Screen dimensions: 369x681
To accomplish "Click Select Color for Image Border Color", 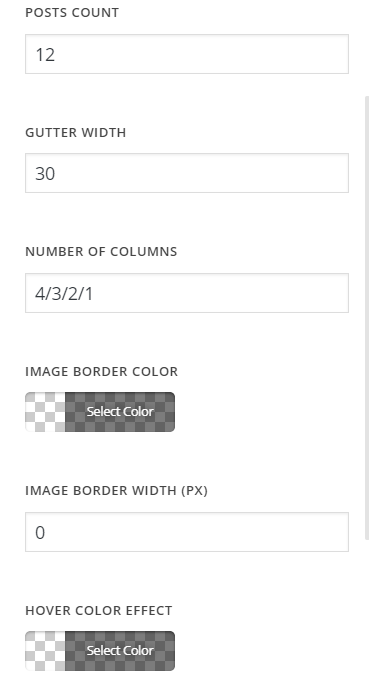I will [x=120, y=412].
